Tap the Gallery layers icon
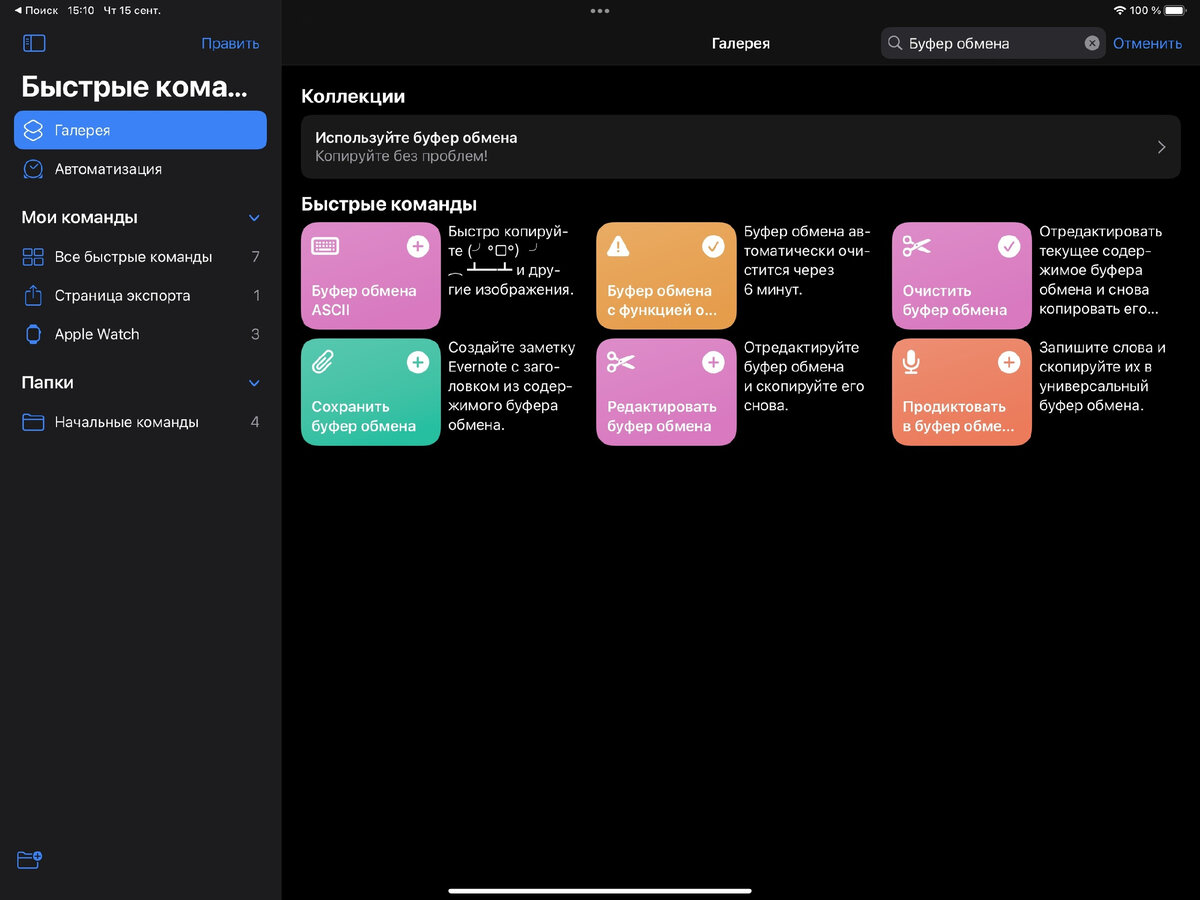Image resolution: width=1200 pixels, height=900 pixels. tap(33, 130)
